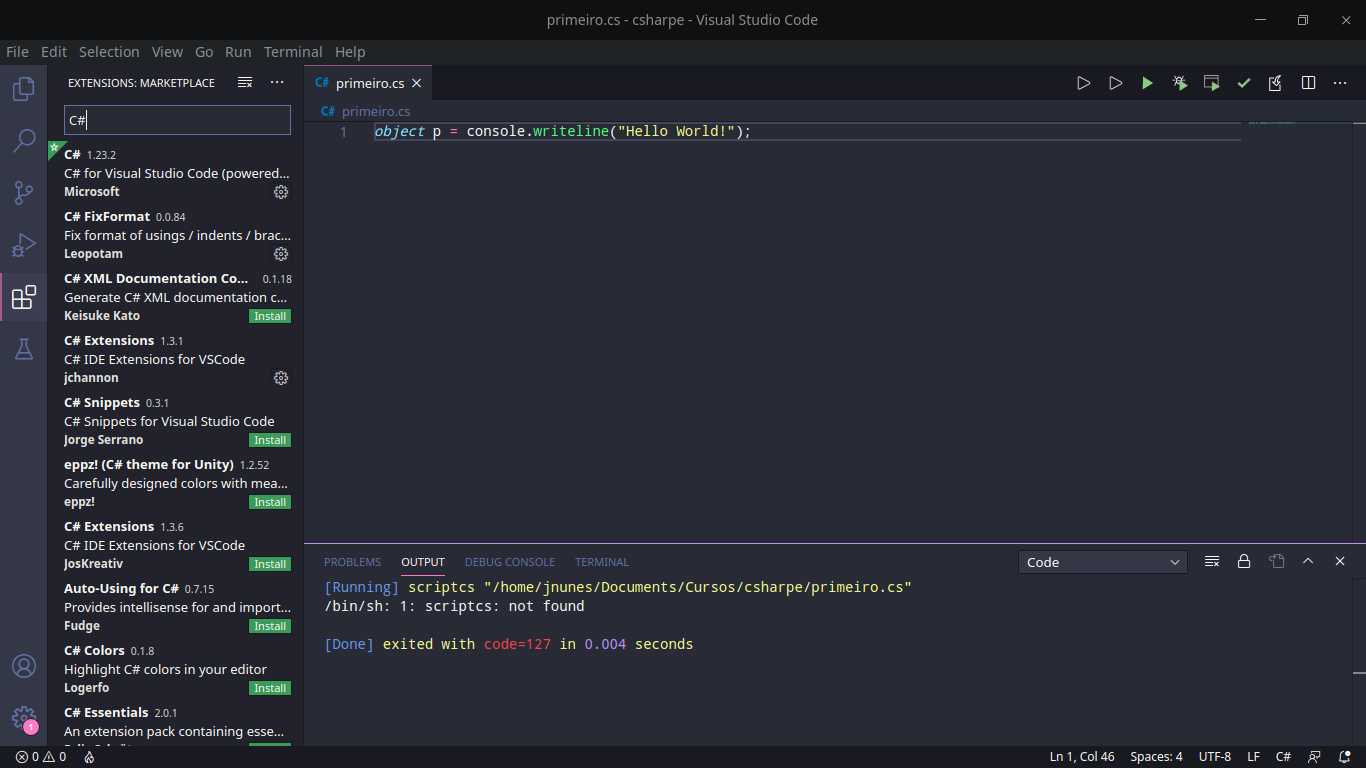Viewport: 1366px width, 768px height.
Task: Install C# XML Documentation Comments extension
Action: click(270, 316)
